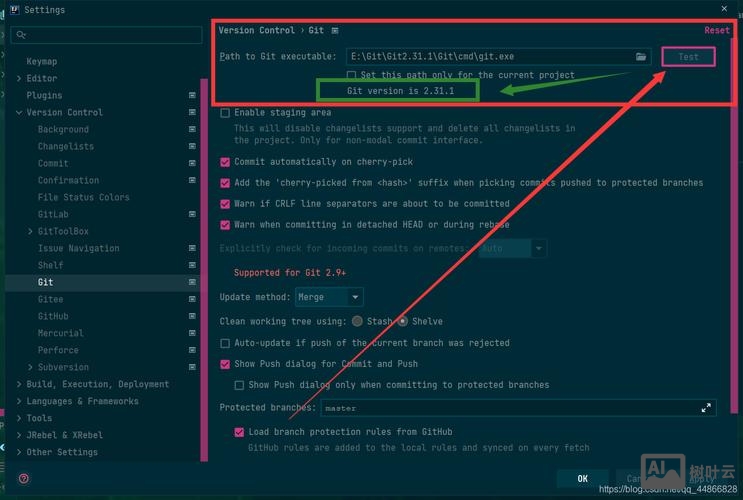Enable staging area checkbox
The height and width of the screenshot is (500, 743).
coord(225,113)
